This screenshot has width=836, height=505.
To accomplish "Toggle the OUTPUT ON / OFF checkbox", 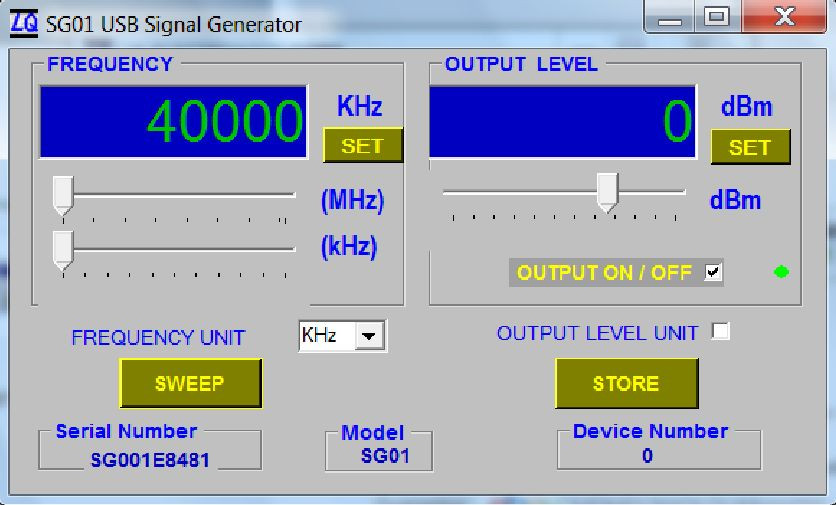I will coord(713,272).
